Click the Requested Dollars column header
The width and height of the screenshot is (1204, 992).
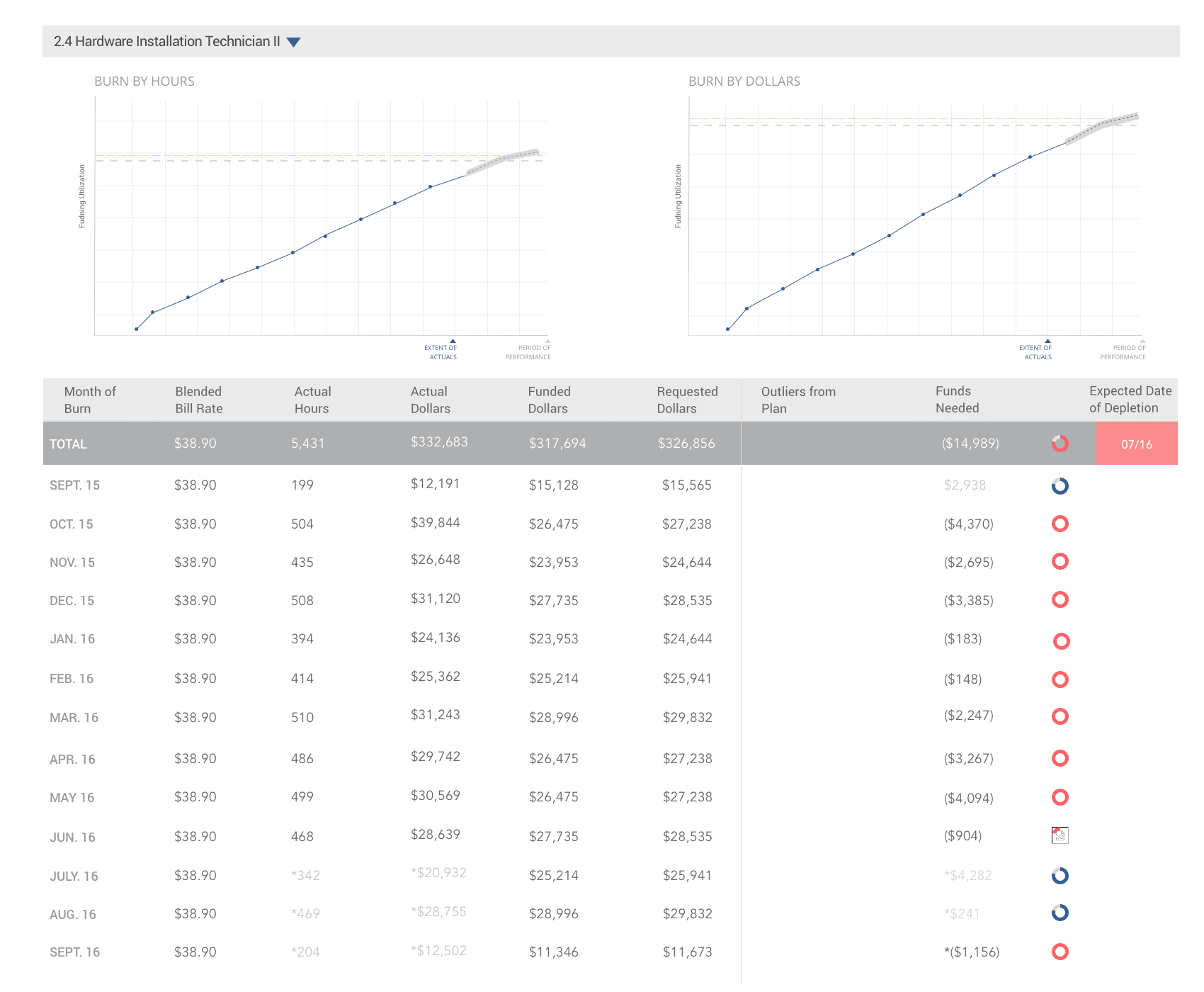pos(687,400)
